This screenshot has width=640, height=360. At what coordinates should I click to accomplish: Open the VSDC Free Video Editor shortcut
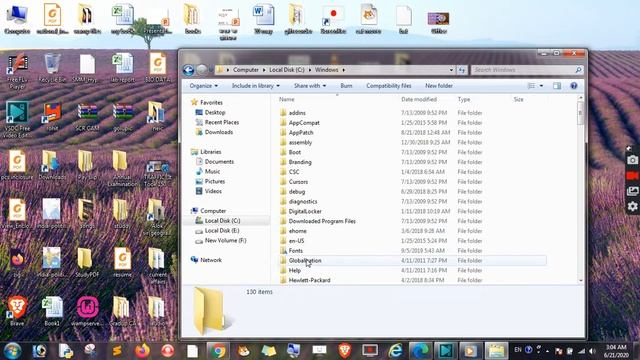coord(17,119)
